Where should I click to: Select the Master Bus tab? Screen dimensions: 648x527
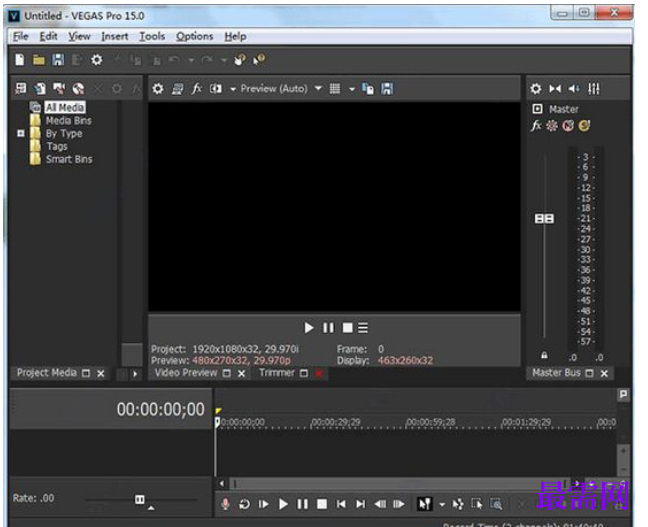coord(556,373)
